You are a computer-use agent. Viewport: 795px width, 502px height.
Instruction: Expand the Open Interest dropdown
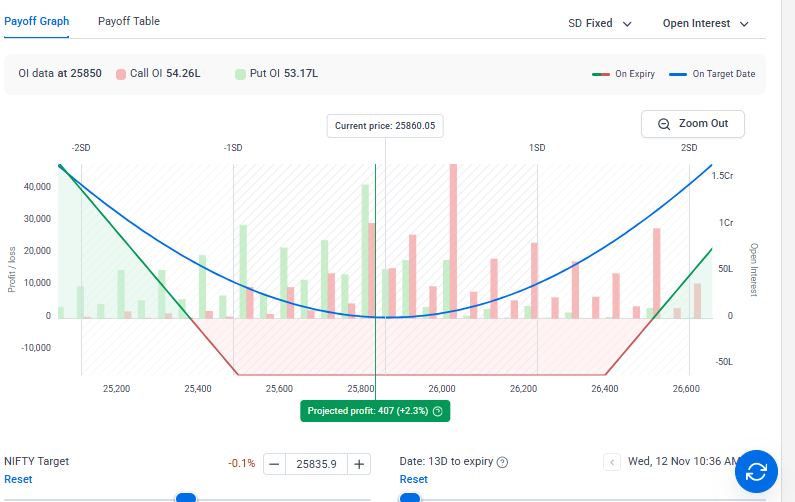click(x=705, y=23)
